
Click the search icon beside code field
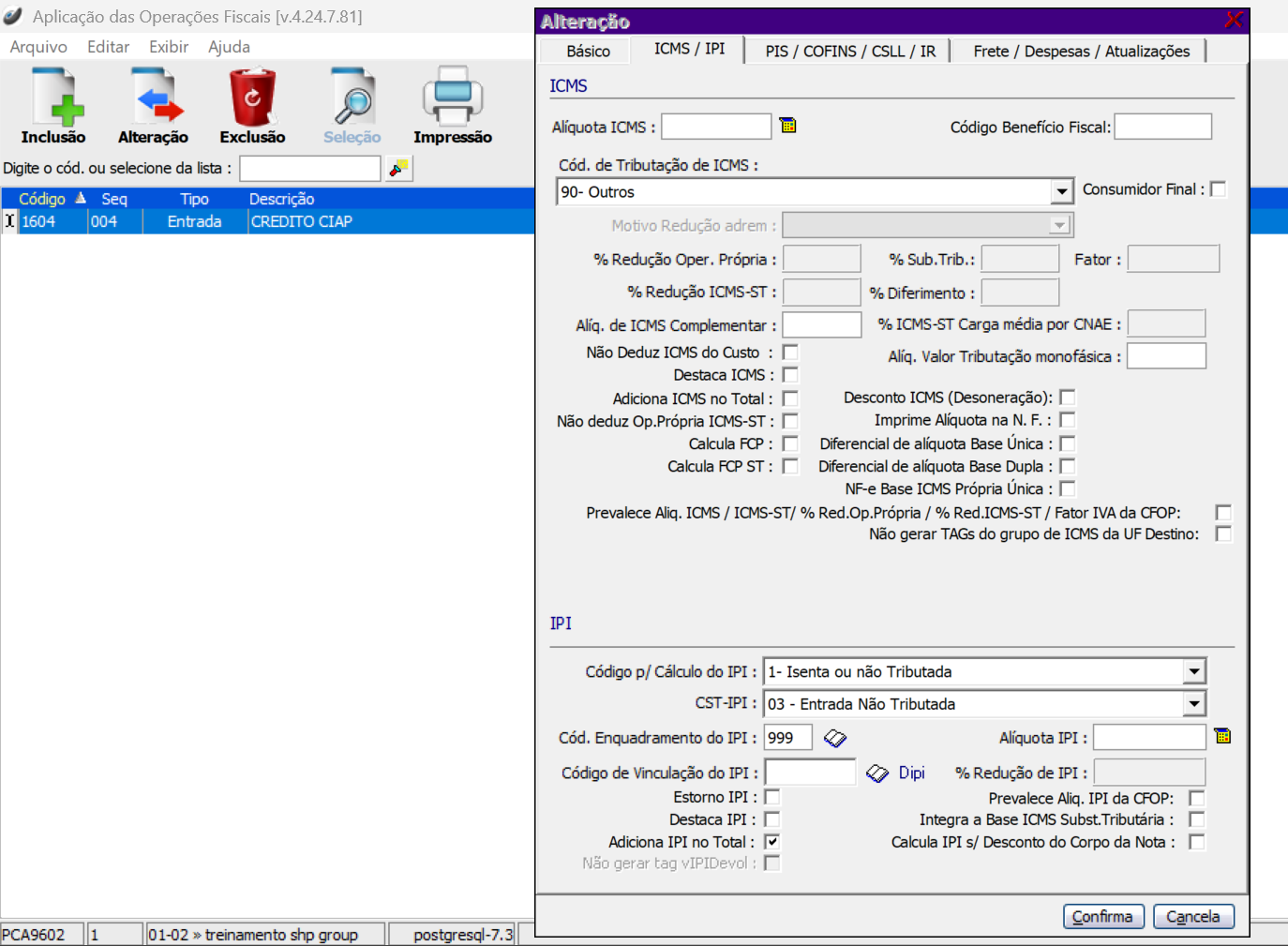399,168
